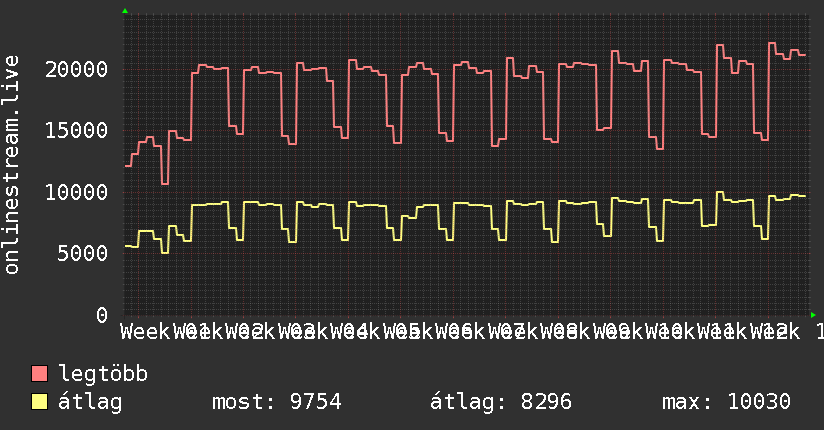Click the 10000 y-axis label
The width and height of the screenshot is (824, 430).
pos(77,192)
